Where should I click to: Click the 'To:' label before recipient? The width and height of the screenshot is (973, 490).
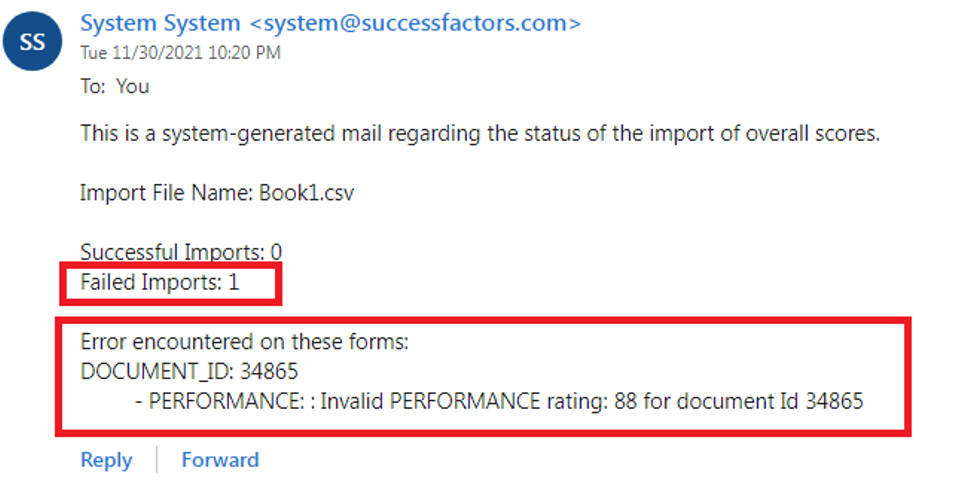93,86
